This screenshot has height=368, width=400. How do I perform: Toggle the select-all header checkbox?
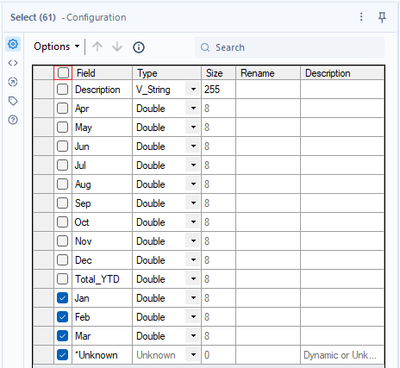(x=63, y=73)
